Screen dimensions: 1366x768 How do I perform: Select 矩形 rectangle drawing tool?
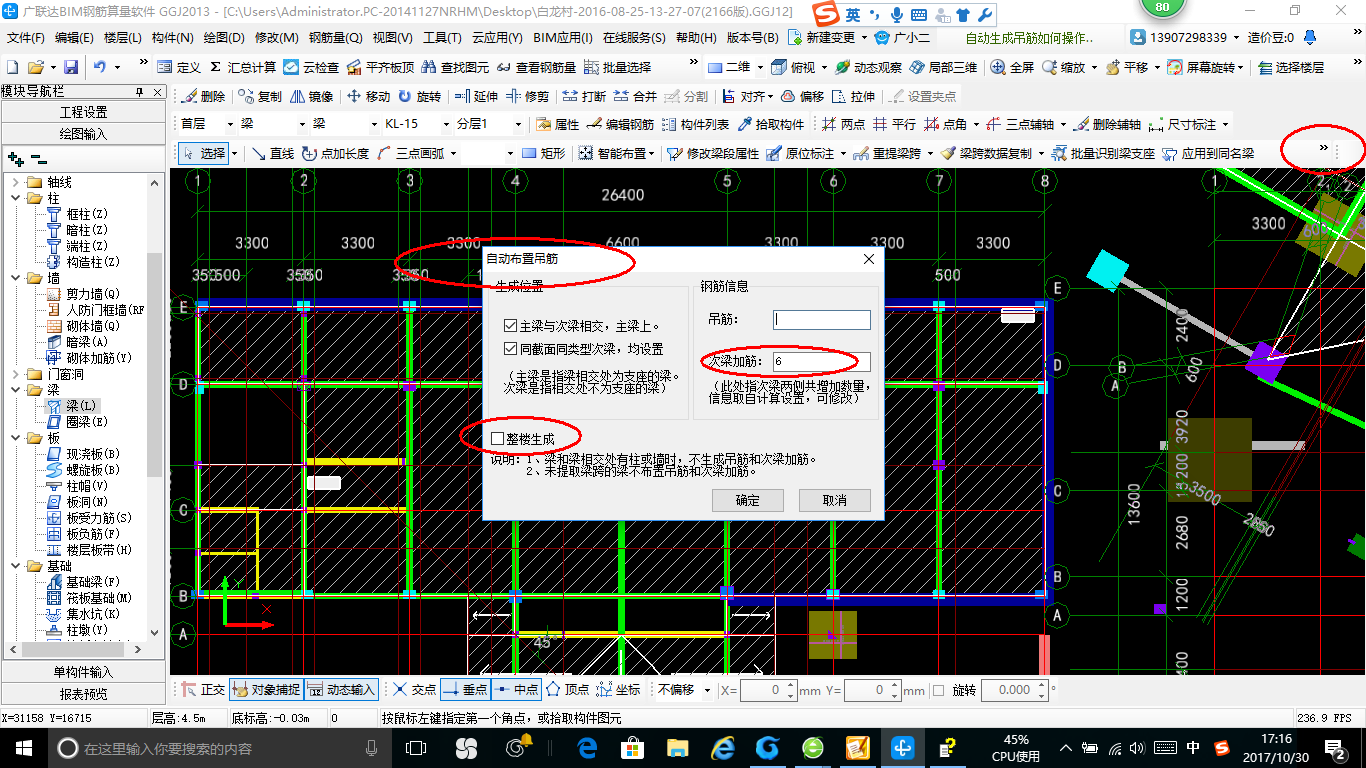544,153
